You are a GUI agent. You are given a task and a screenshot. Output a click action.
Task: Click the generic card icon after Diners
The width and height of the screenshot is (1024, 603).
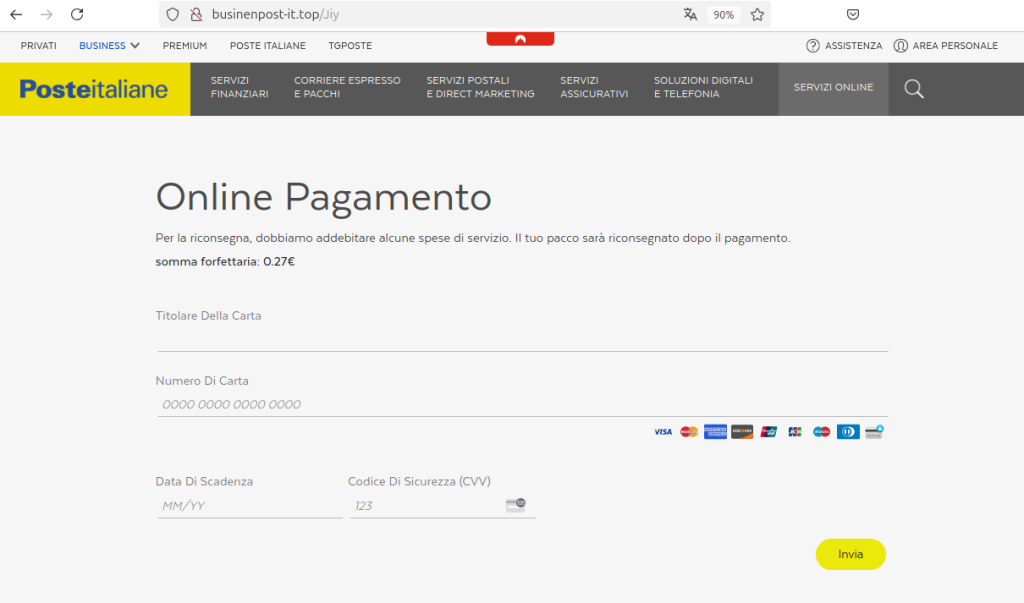click(874, 432)
